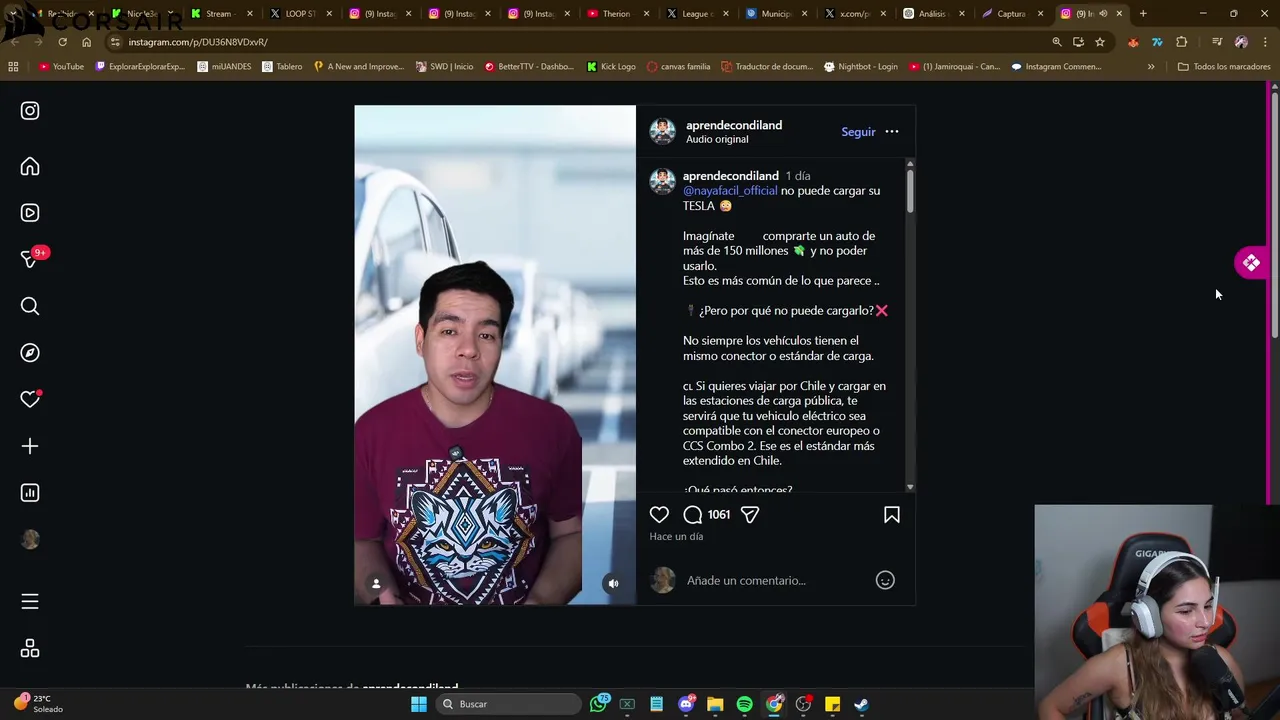Open notifications heart in sidebar
The height and width of the screenshot is (720, 1280).
coord(30,399)
